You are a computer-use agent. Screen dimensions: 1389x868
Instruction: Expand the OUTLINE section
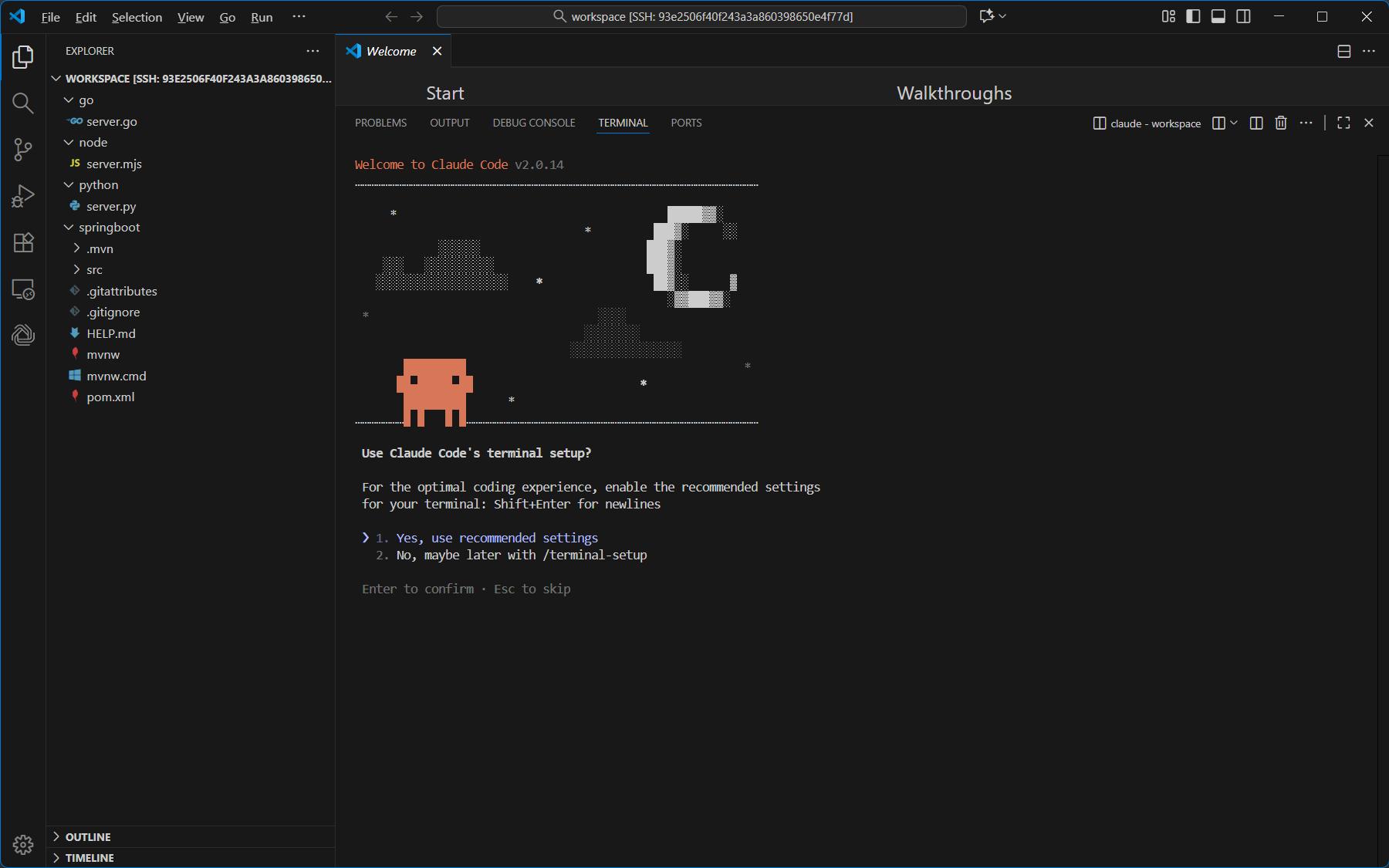(x=88, y=837)
